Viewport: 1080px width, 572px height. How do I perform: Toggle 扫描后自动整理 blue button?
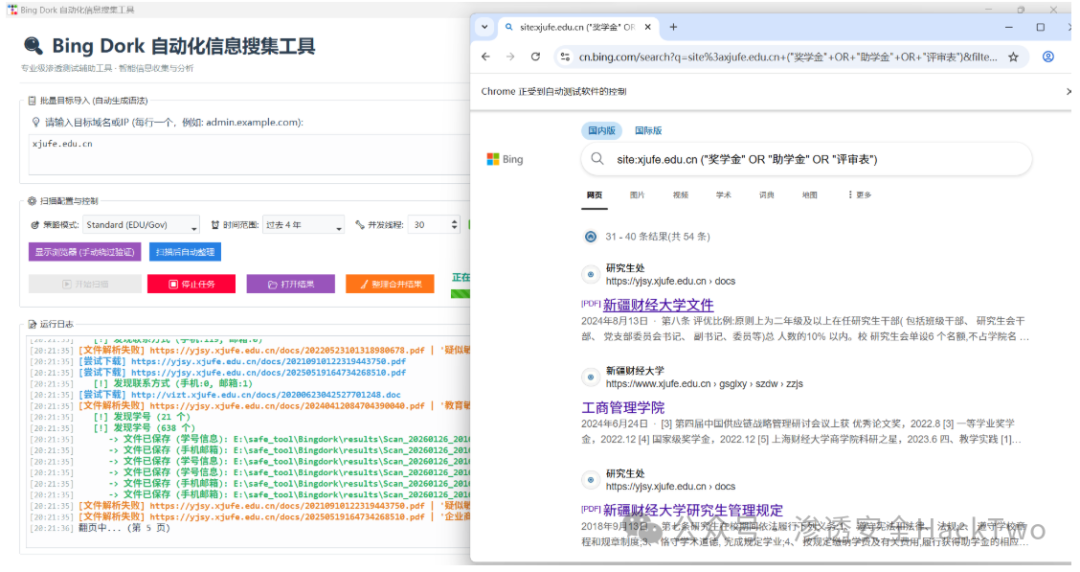[185, 252]
